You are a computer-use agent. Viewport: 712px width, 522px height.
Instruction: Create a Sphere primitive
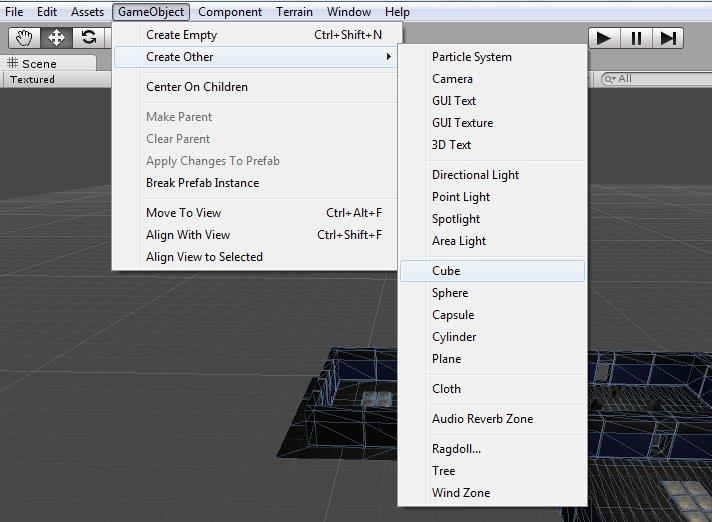pos(493,293)
